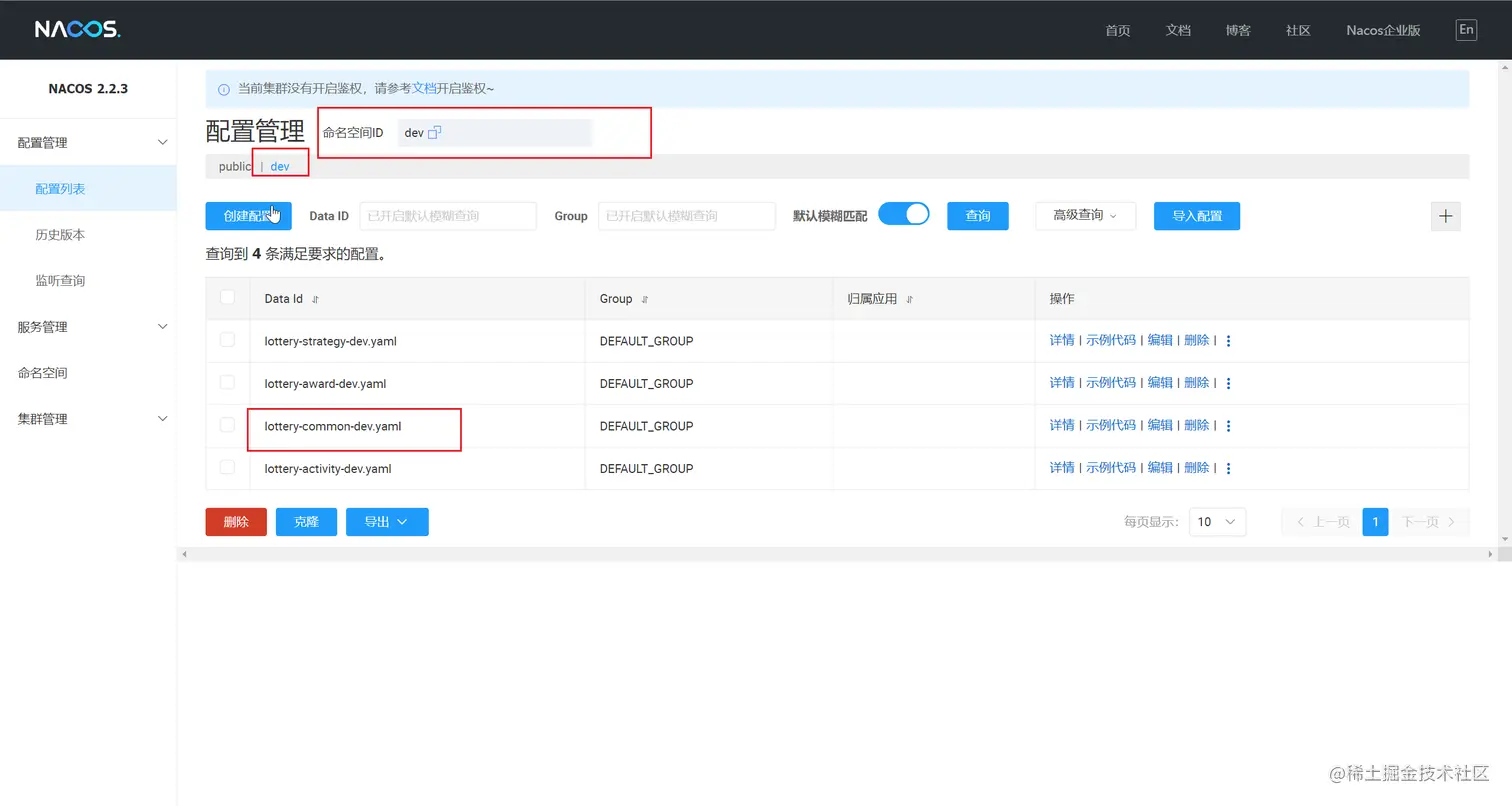Image resolution: width=1512 pixels, height=806 pixels.
Task: Check the lottery-common-dev.yaml row checkbox
Action: [x=227, y=425]
